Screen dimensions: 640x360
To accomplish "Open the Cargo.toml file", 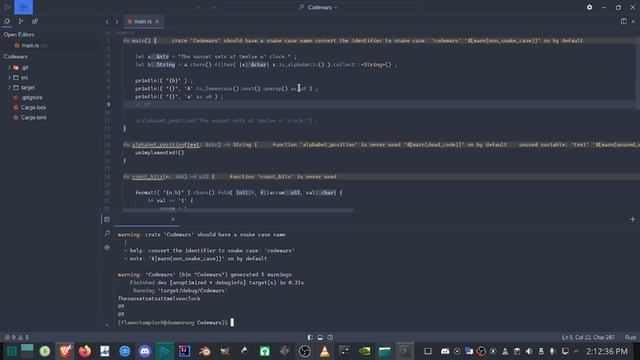I will coord(33,118).
